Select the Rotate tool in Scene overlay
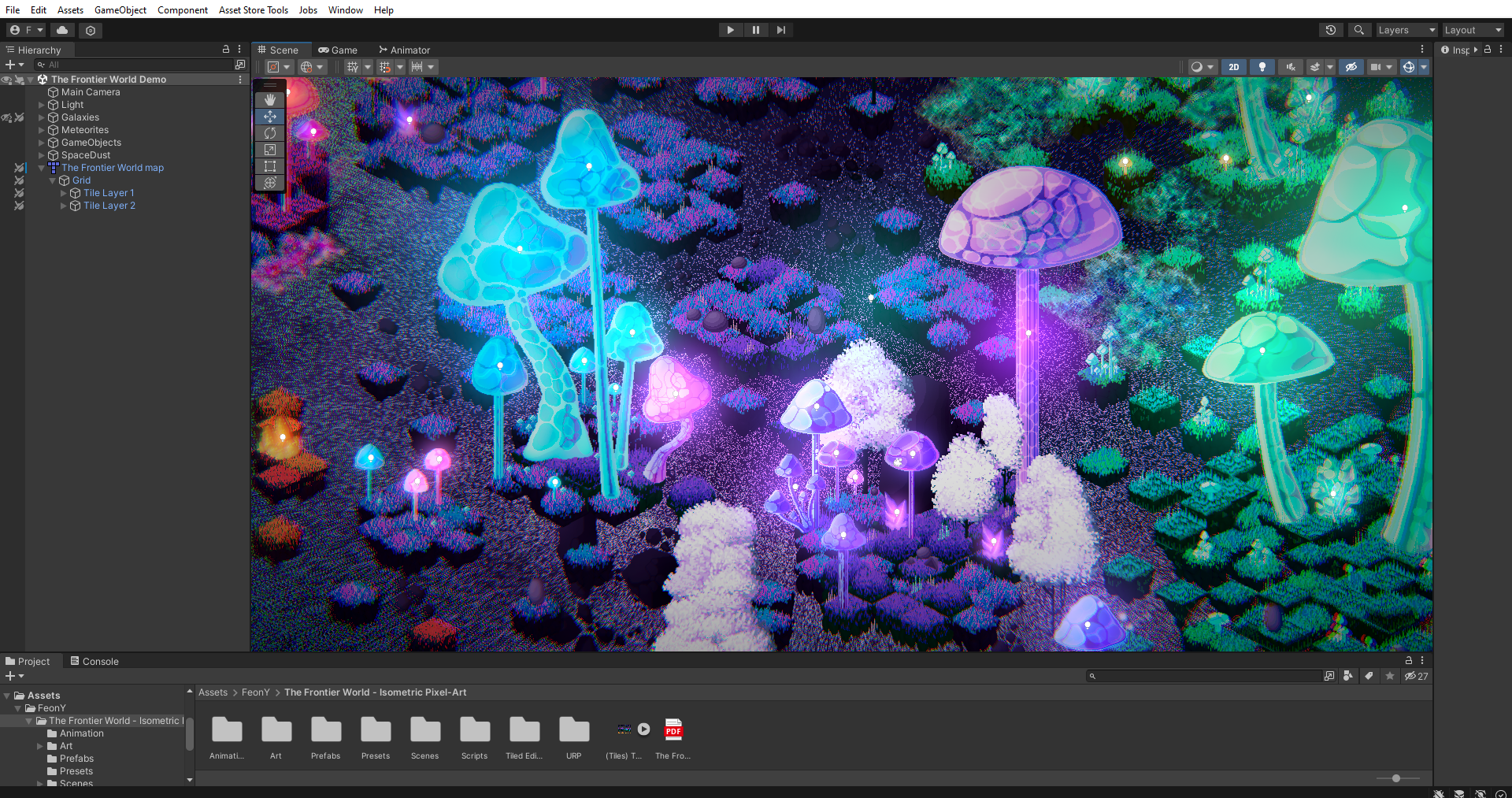 tap(270, 133)
